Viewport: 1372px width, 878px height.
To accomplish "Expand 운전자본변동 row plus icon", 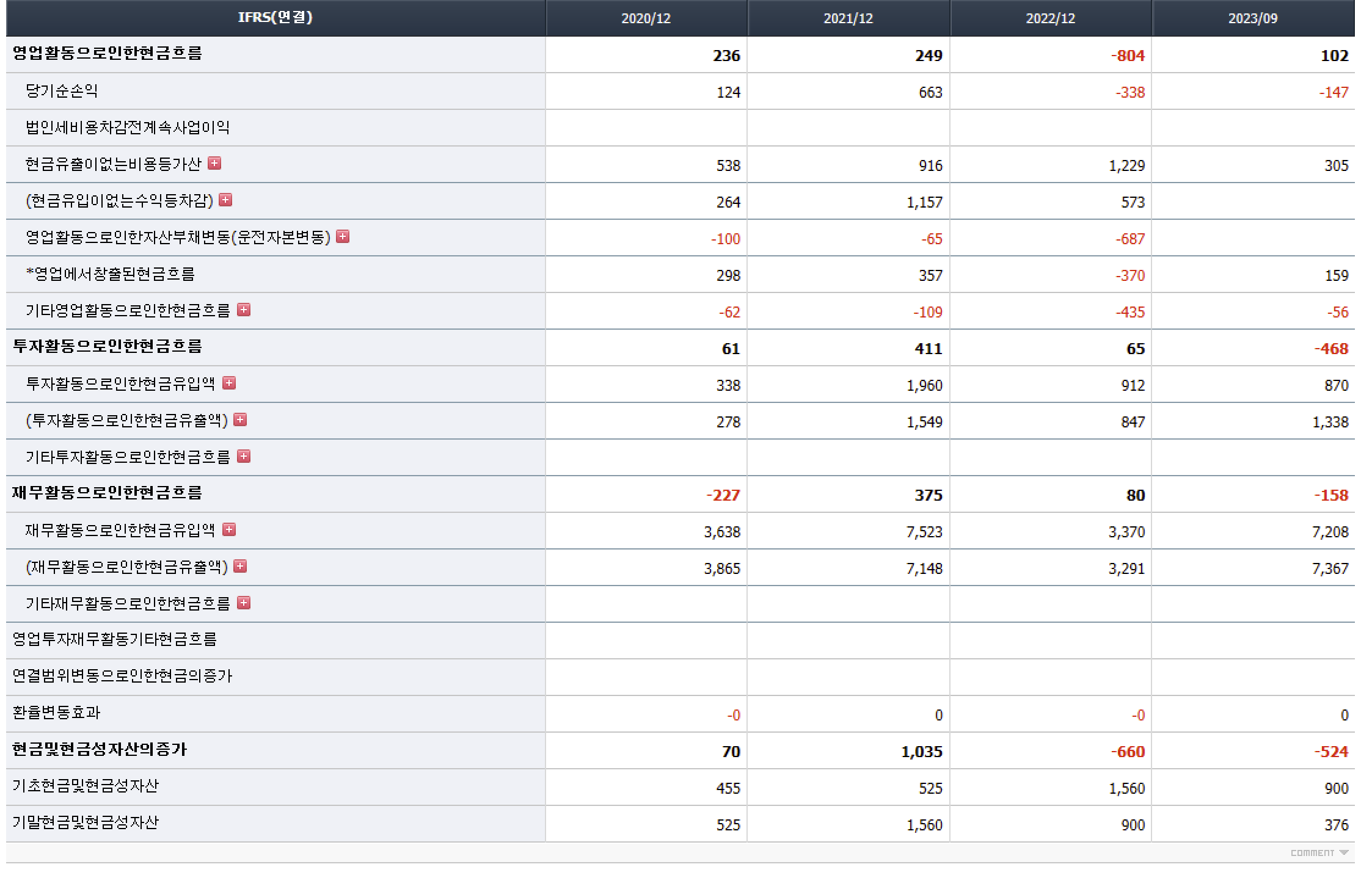I will click(343, 236).
